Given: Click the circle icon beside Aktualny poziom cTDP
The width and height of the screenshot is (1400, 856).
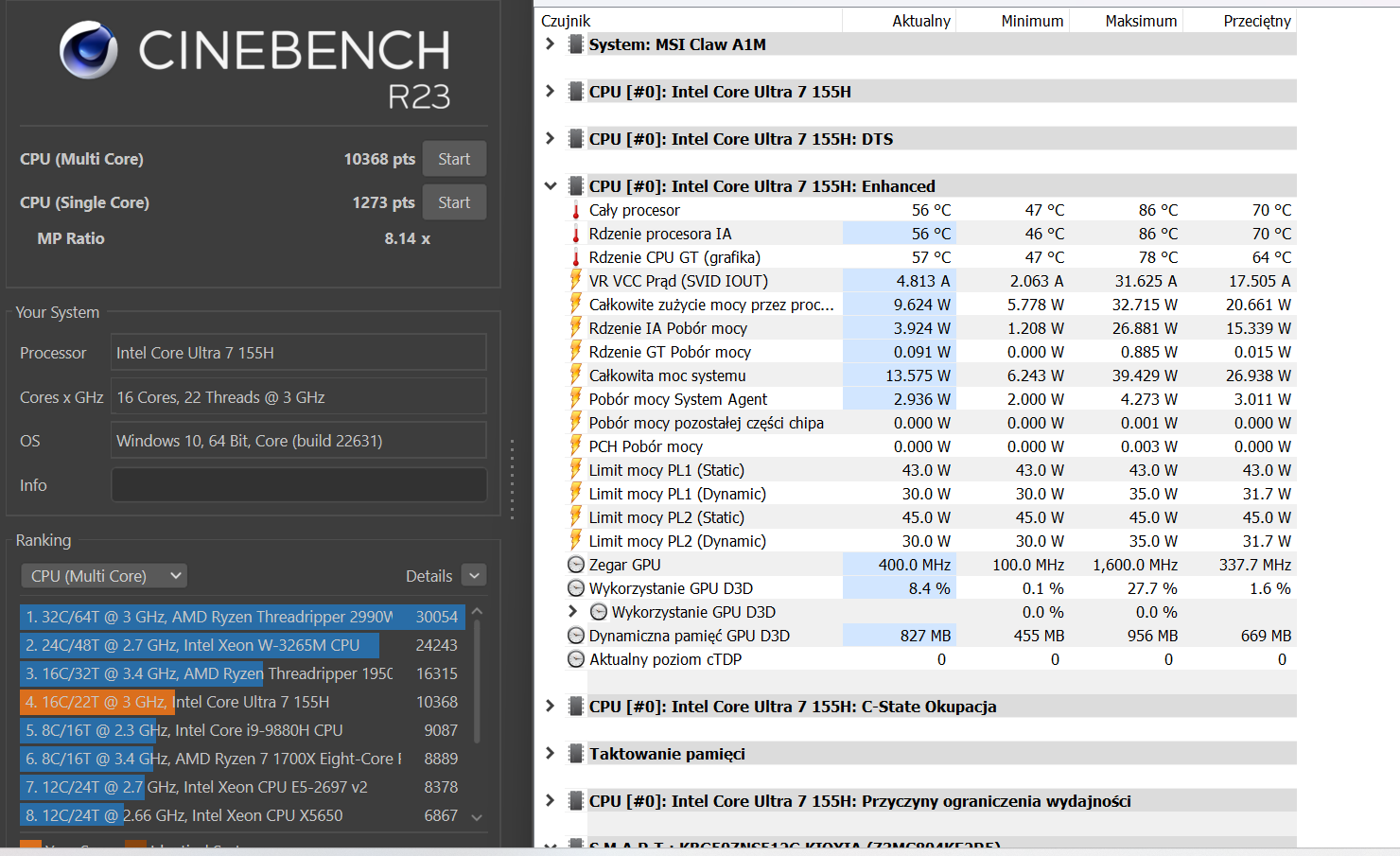Looking at the screenshot, I should click(575, 659).
